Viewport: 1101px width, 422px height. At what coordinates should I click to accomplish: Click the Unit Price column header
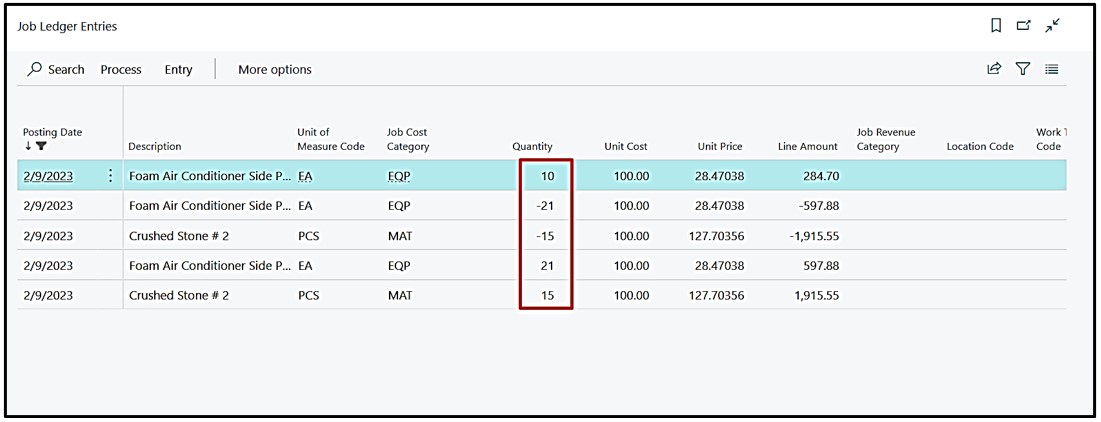[720, 146]
